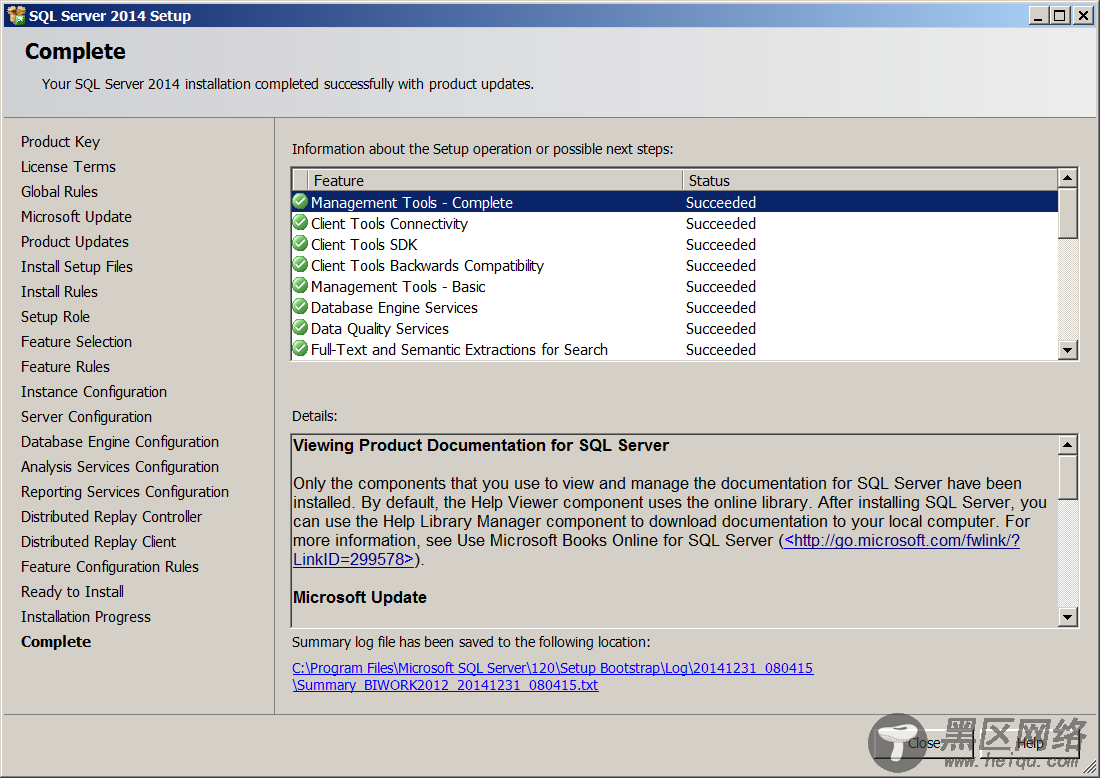The height and width of the screenshot is (778, 1100).
Task: Click the feature list scrollbar thumb
Action: (x=1067, y=213)
